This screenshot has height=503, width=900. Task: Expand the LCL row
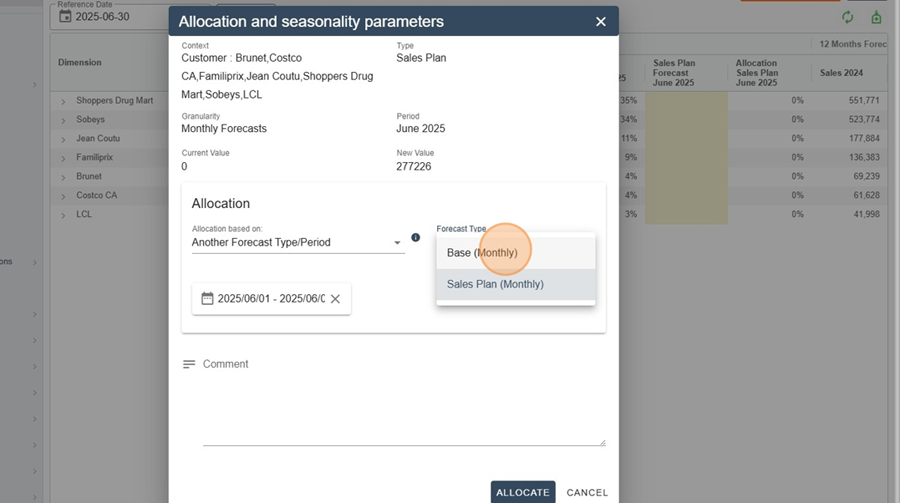tap(63, 215)
